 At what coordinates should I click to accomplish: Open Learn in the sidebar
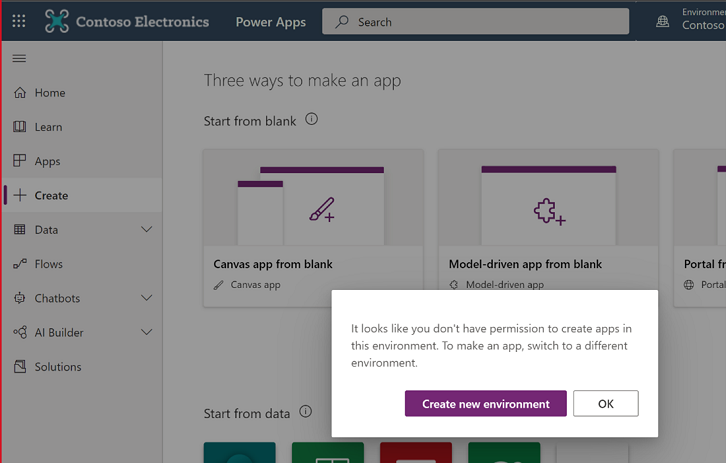tap(82, 127)
